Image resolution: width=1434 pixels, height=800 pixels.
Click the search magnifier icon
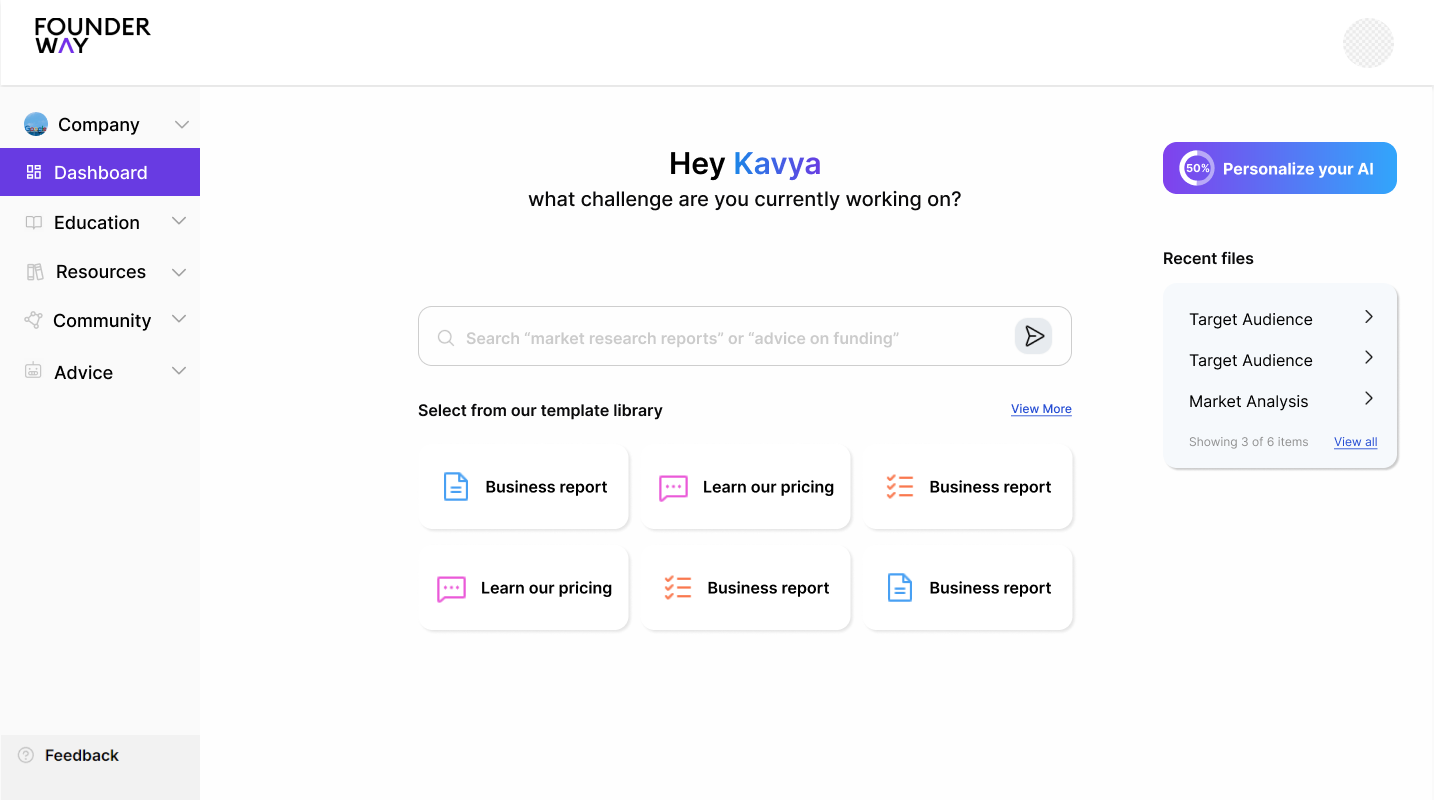click(446, 338)
